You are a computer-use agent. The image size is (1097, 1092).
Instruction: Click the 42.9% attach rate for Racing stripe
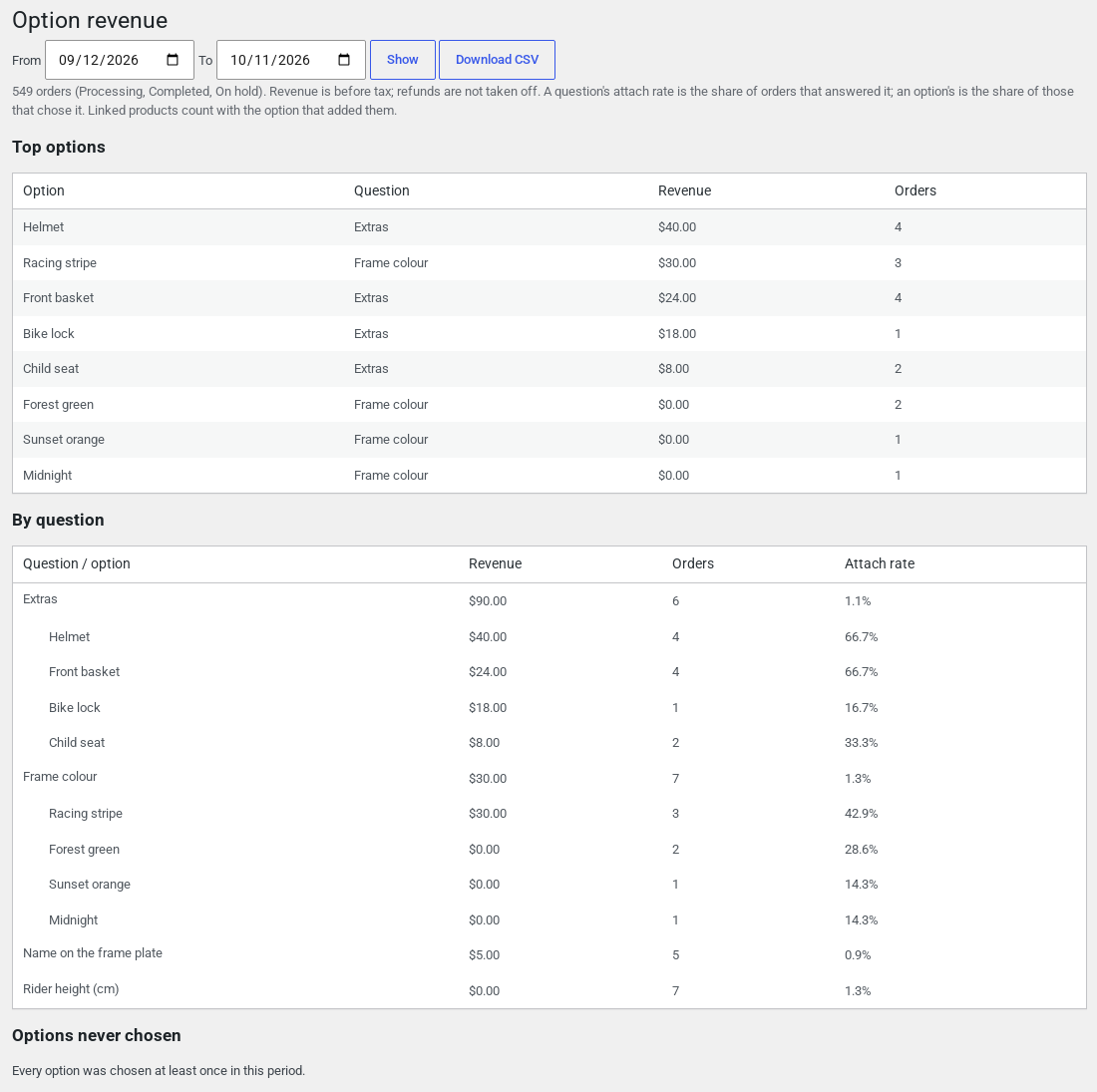click(862, 814)
